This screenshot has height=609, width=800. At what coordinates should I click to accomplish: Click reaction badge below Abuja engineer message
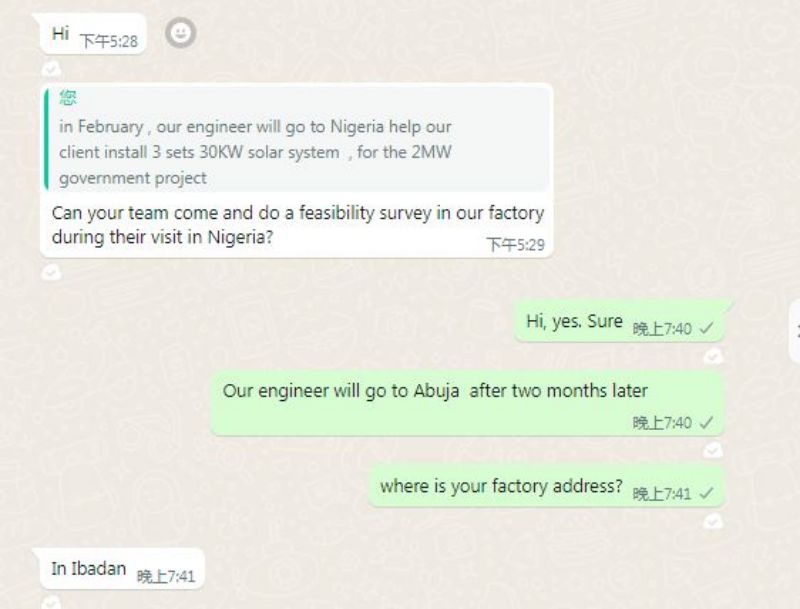tap(713, 450)
